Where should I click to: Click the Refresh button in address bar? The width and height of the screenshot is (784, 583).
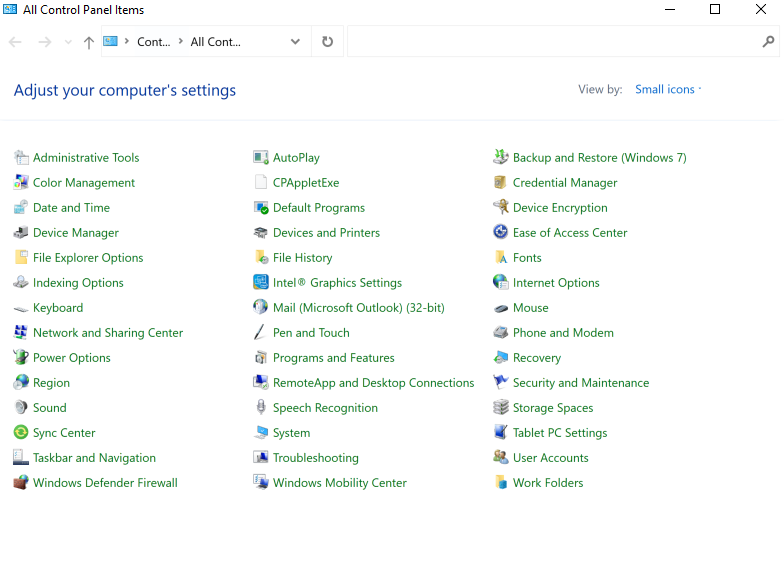coord(327,42)
